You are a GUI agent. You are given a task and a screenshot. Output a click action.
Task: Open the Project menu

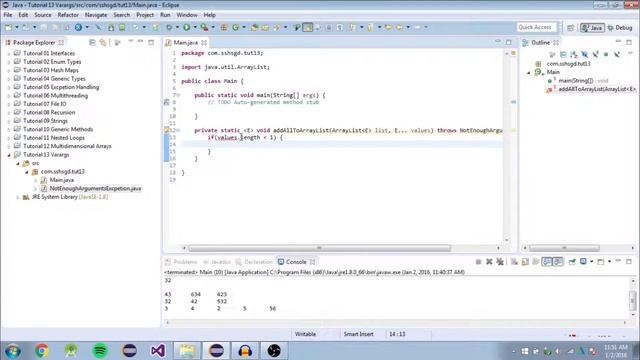click(145, 15)
